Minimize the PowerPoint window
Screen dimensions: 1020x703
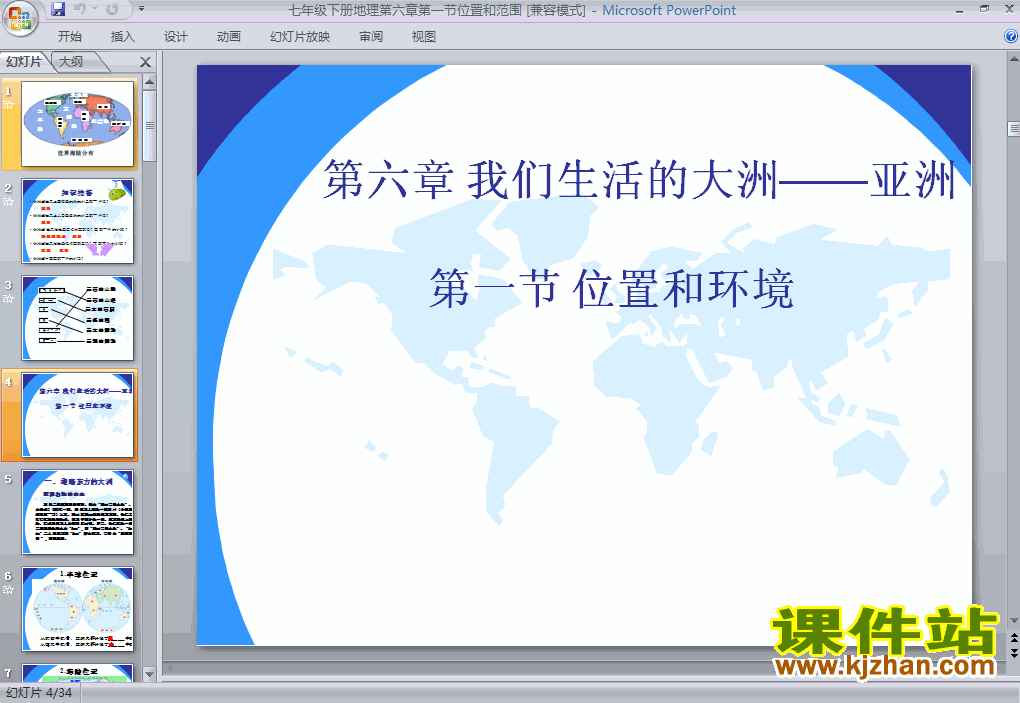coord(960,10)
